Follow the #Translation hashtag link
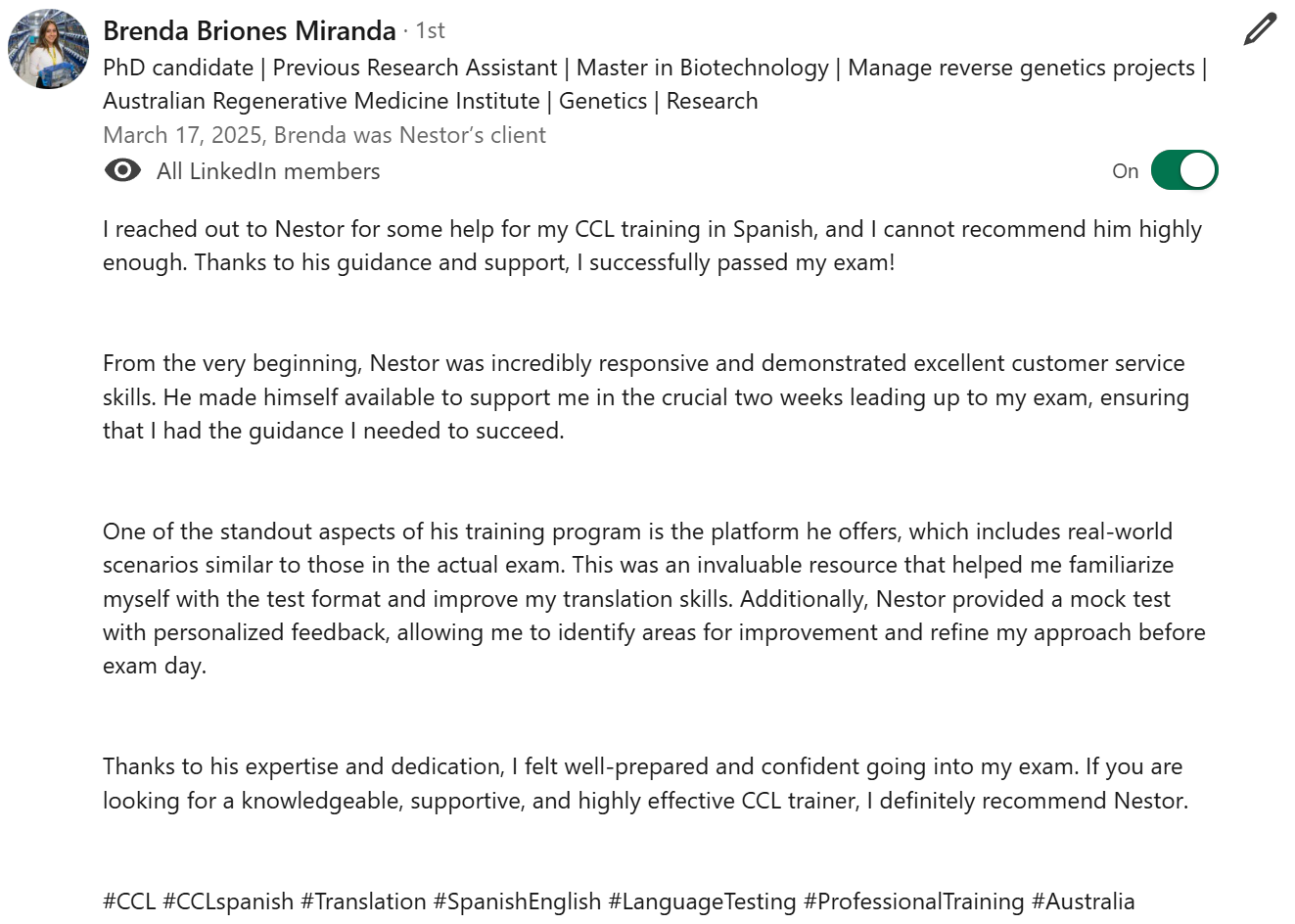The image size is (1295, 924). pos(363,901)
